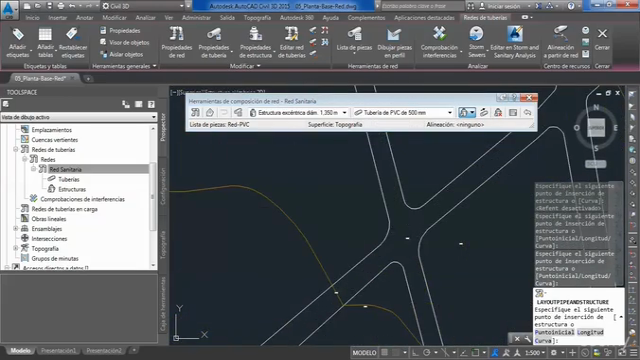The height and width of the screenshot is (360, 640).
Task: Click delete pipe network object icon
Action: (x=498, y=112)
